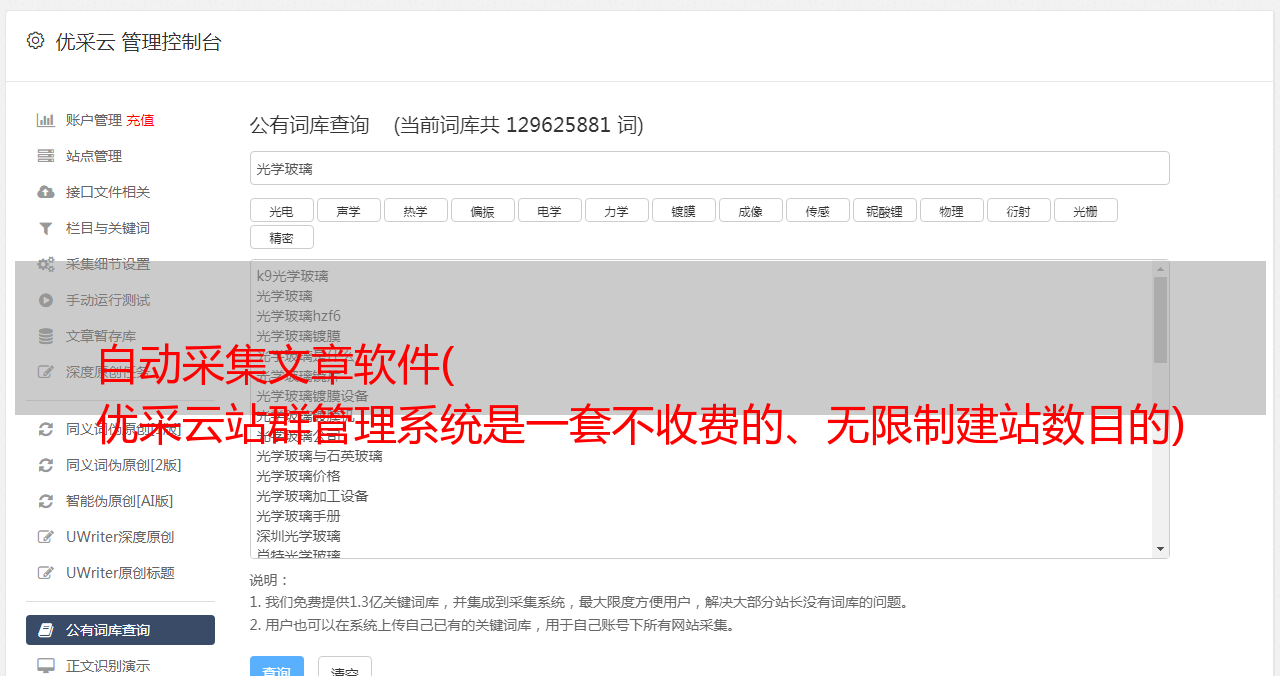
Task: Select the 物理 tag button
Action: 952,210
